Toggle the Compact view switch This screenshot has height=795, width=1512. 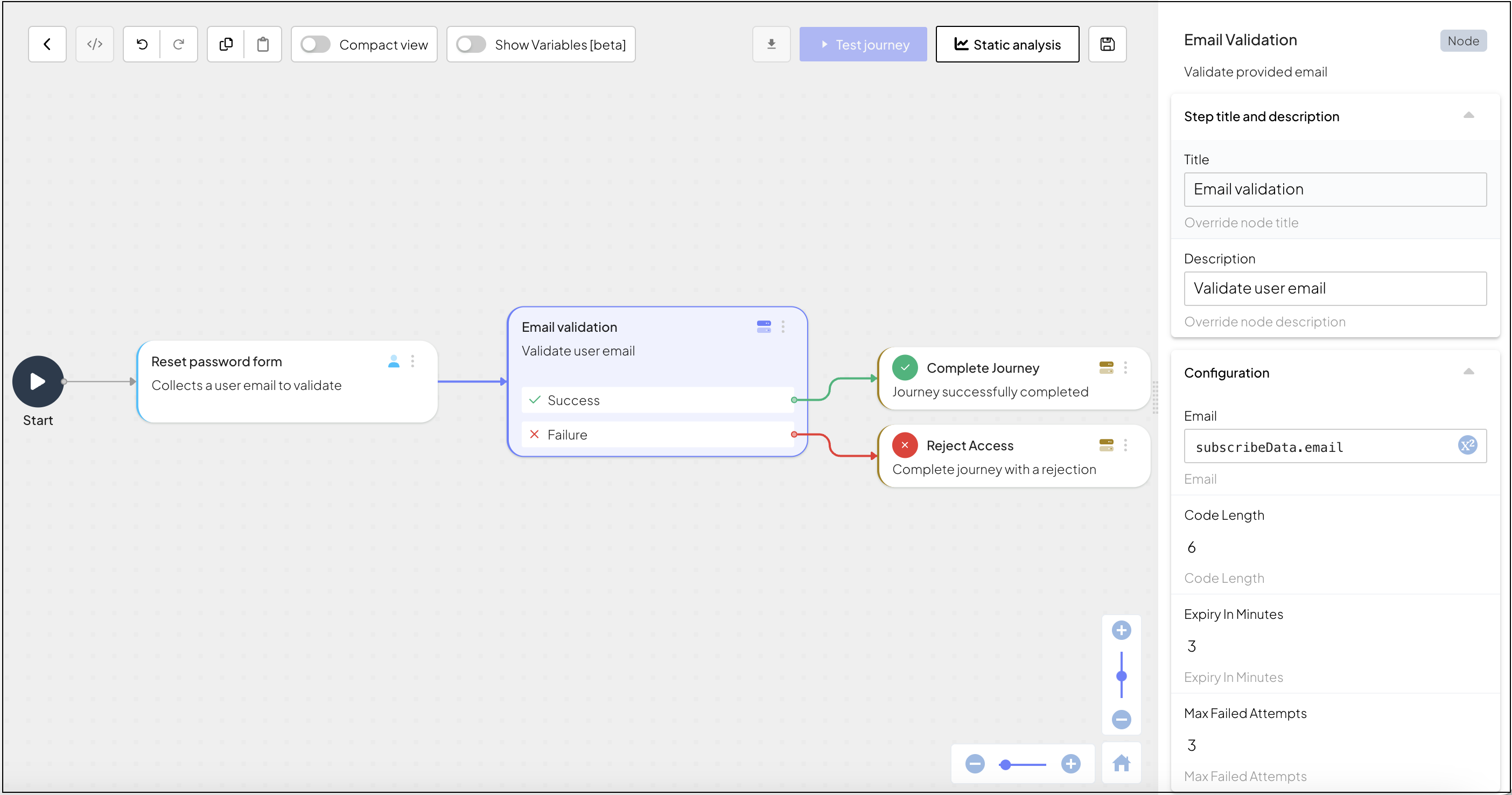click(315, 44)
